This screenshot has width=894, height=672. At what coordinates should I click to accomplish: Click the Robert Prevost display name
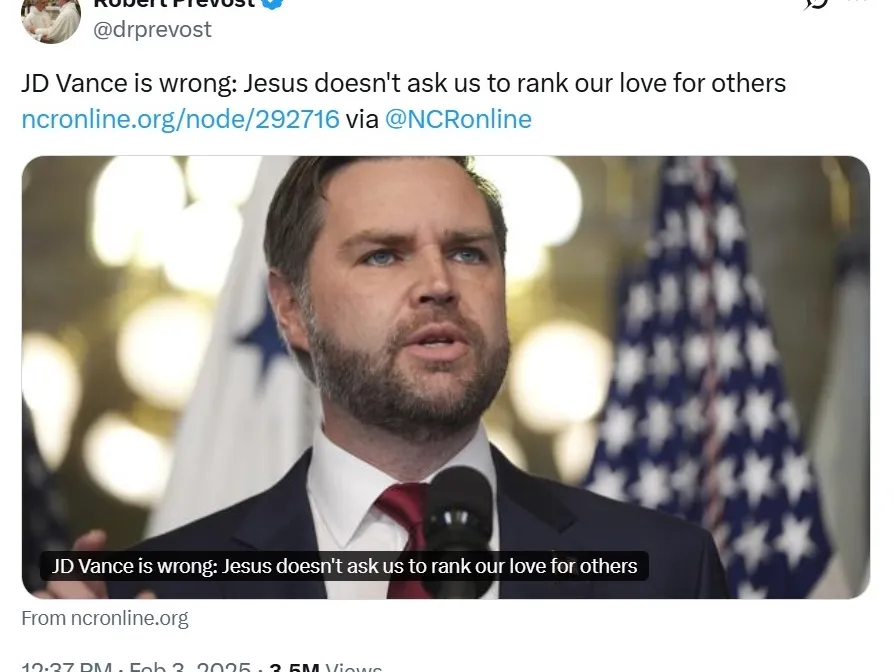click(173, 3)
